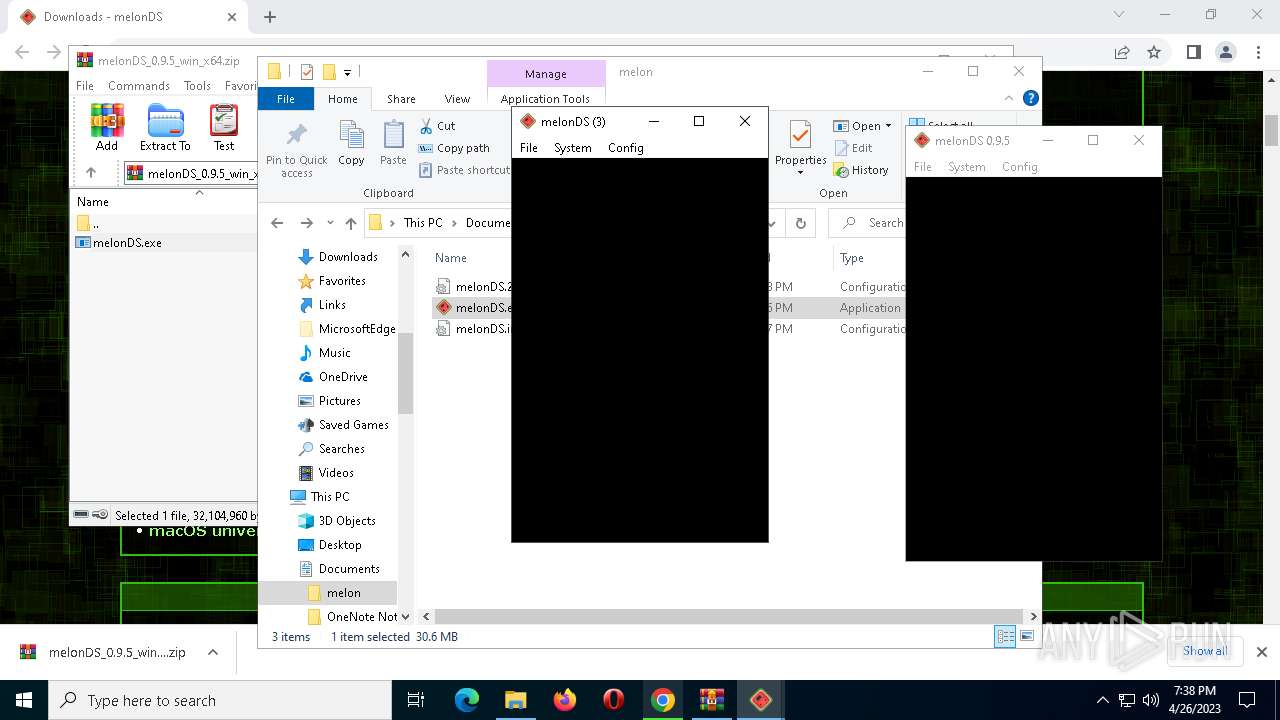Open WinRAR Commands menu
The width and height of the screenshot is (1280, 720).
point(139,86)
